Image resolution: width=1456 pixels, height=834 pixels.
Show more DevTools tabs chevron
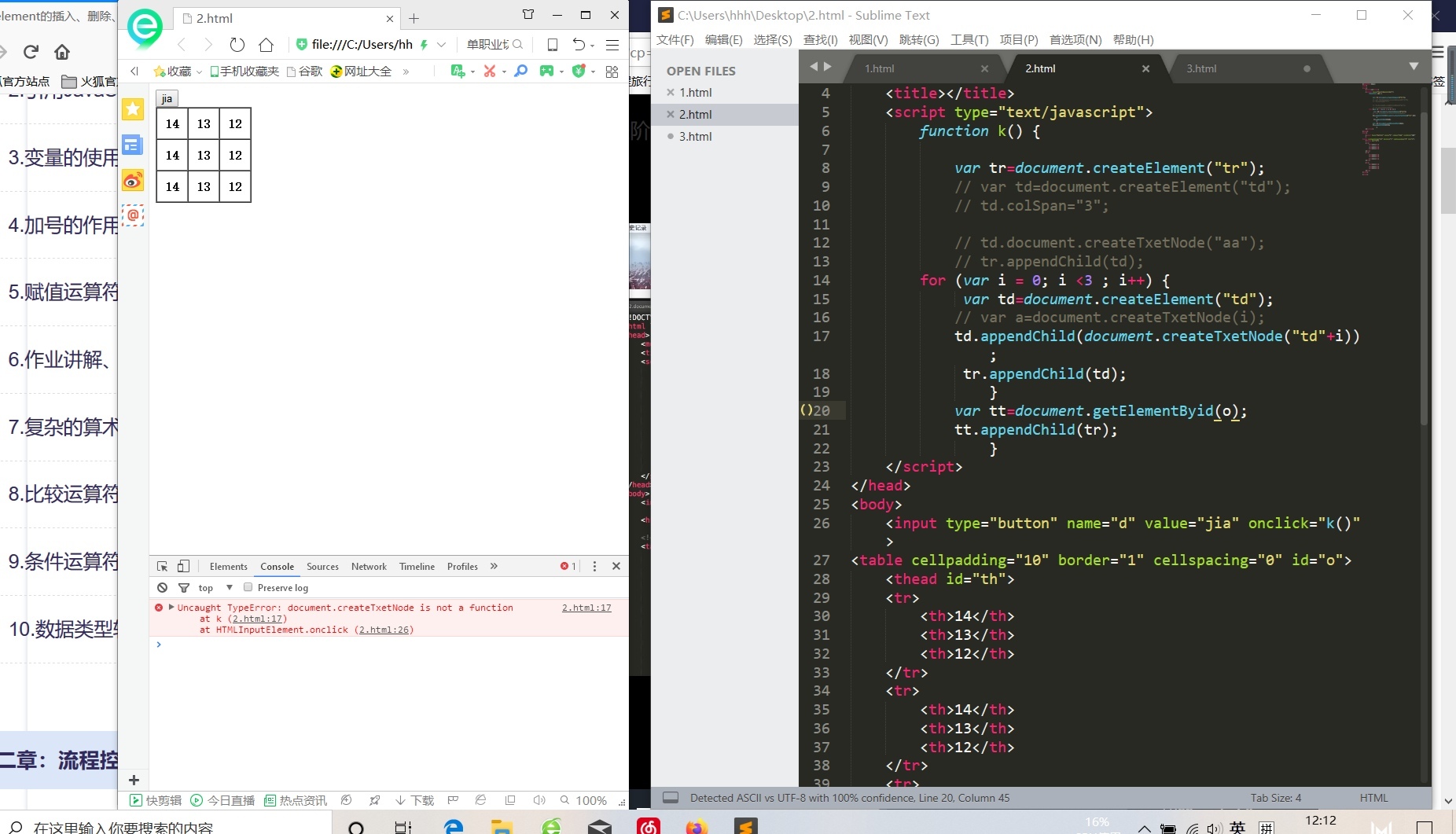tap(494, 566)
